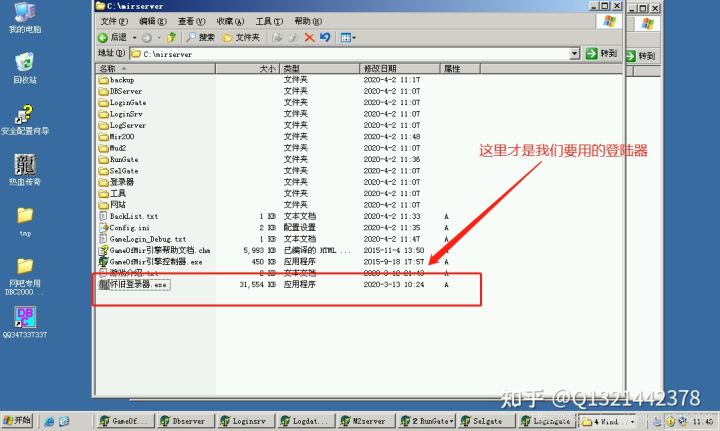
Task: Open the Back button history dropdown arrow
Action: tap(132, 37)
